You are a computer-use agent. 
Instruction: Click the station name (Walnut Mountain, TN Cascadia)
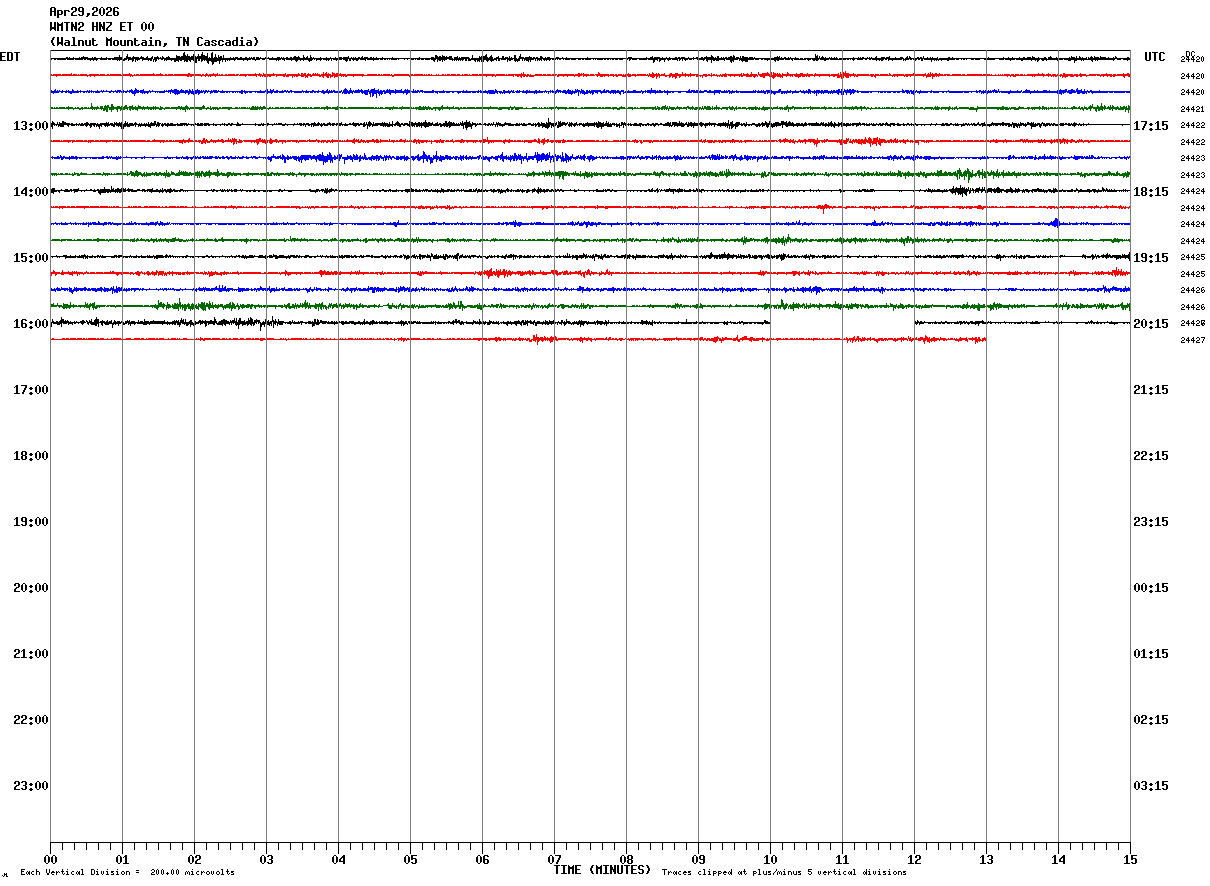point(154,42)
